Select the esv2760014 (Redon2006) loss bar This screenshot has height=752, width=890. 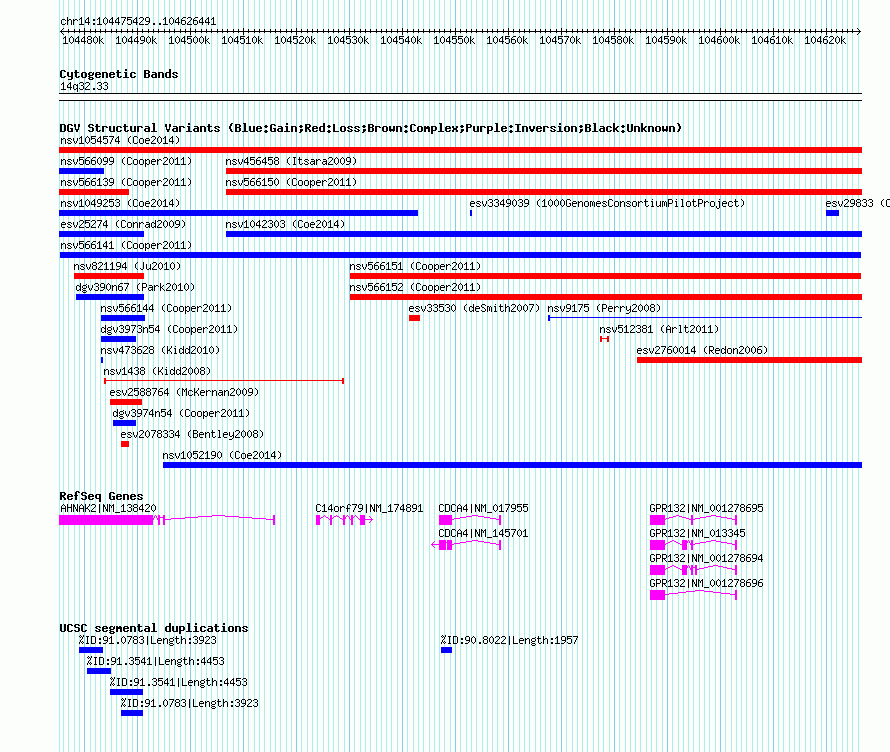pyautogui.click(x=749, y=360)
